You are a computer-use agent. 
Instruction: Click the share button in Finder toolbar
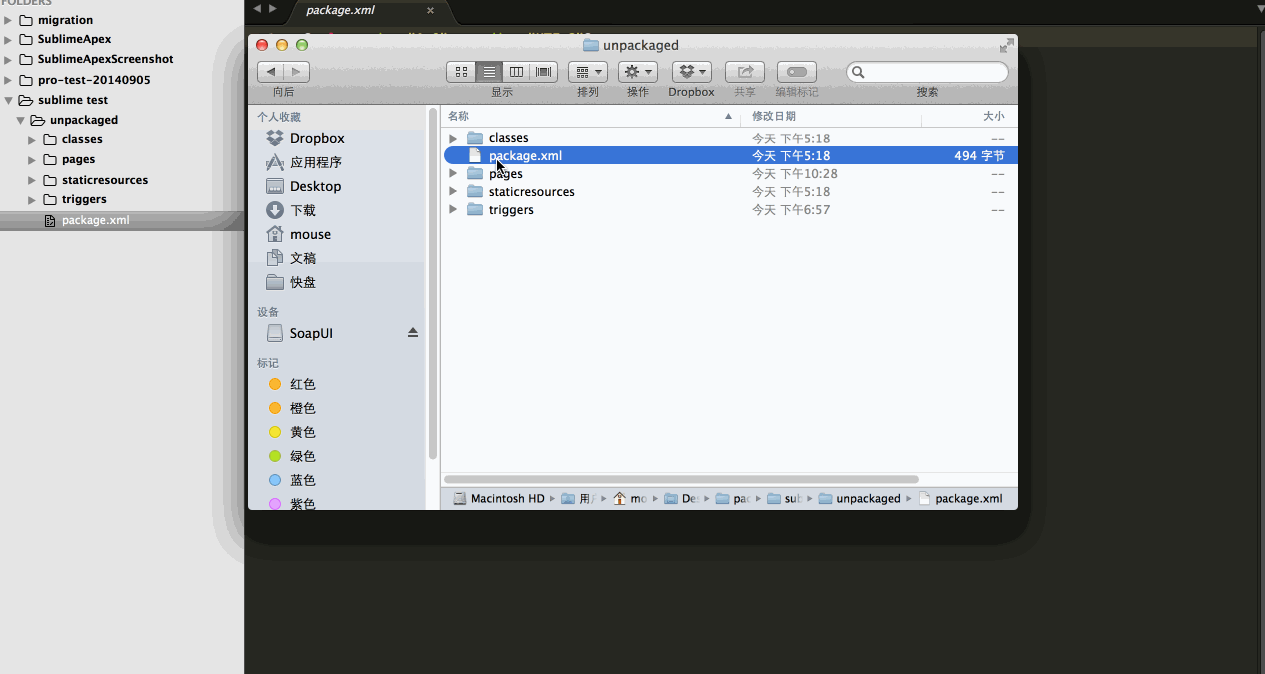[x=745, y=72]
